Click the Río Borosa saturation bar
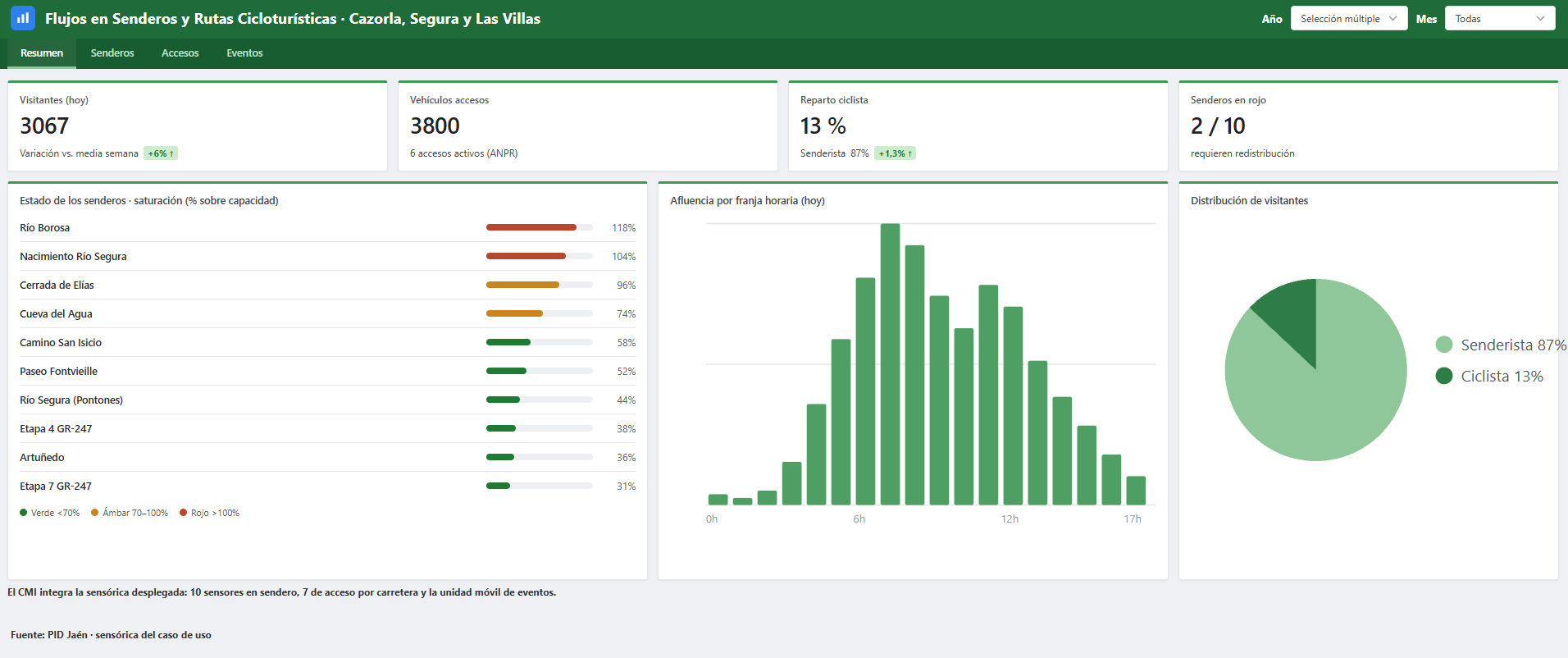 coord(539,227)
